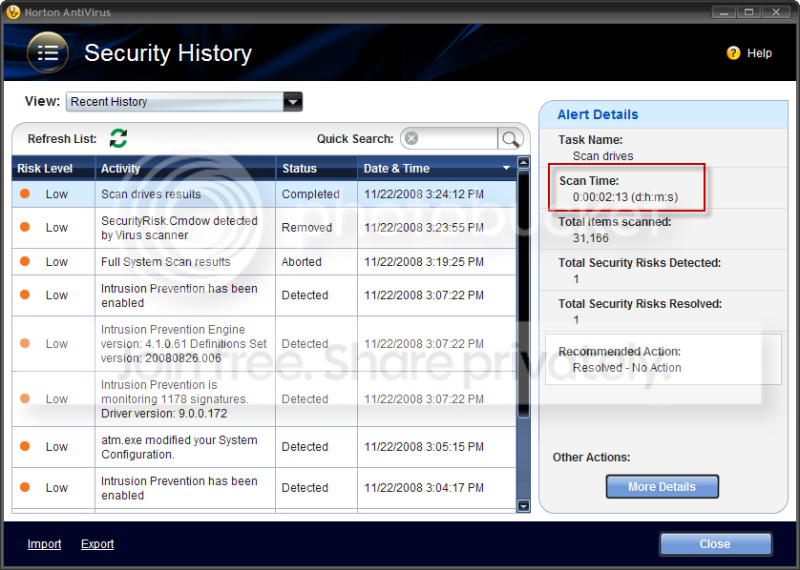Viewport: 800px width, 570px height.
Task: Click orange risk dot for SecurityRisk.Cmdow row
Action: point(24,227)
